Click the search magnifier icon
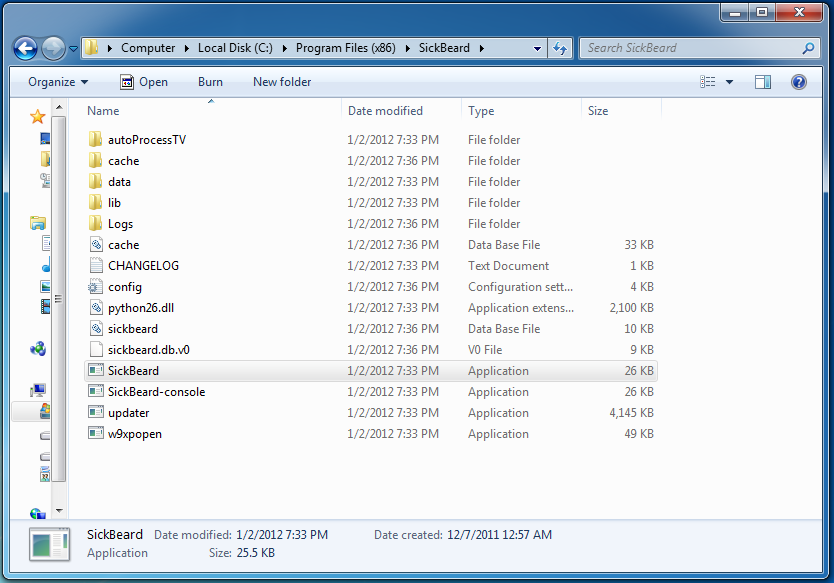The width and height of the screenshot is (834, 583). pos(808,48)
